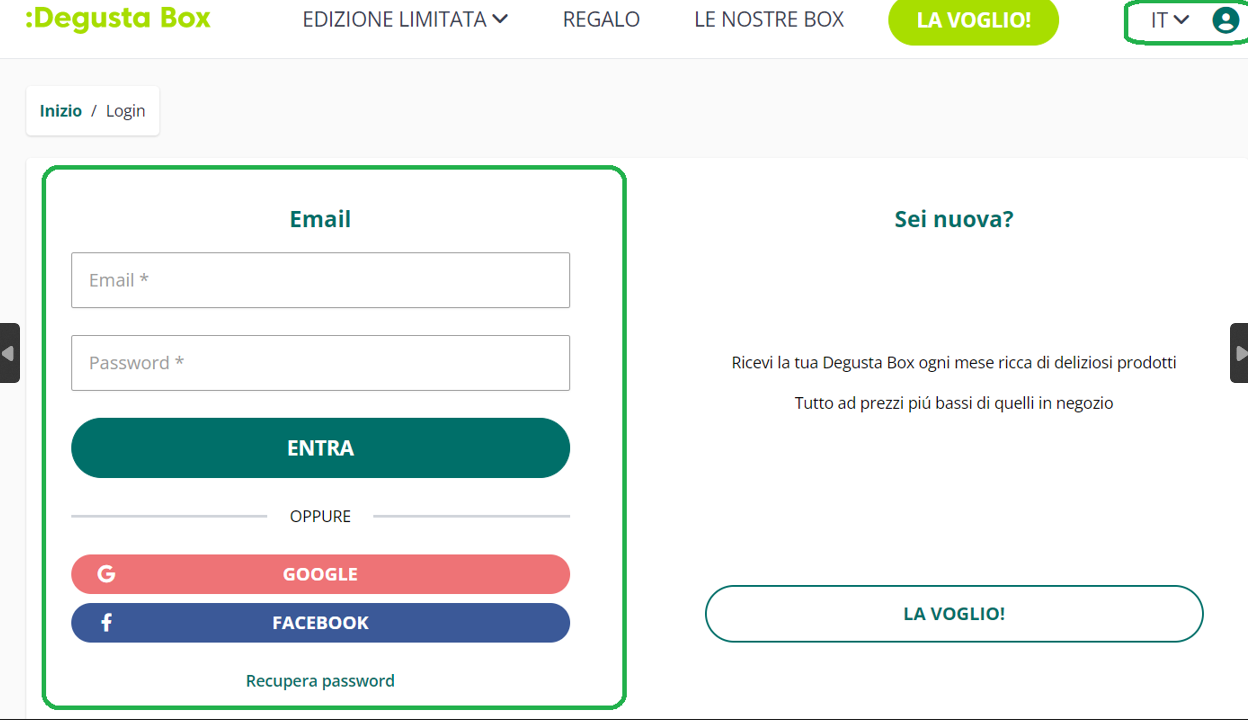Open the Le Nostre Box menu item
Image resolution: width=1248 pixels, height=720 pixels.
click(769, 19)
